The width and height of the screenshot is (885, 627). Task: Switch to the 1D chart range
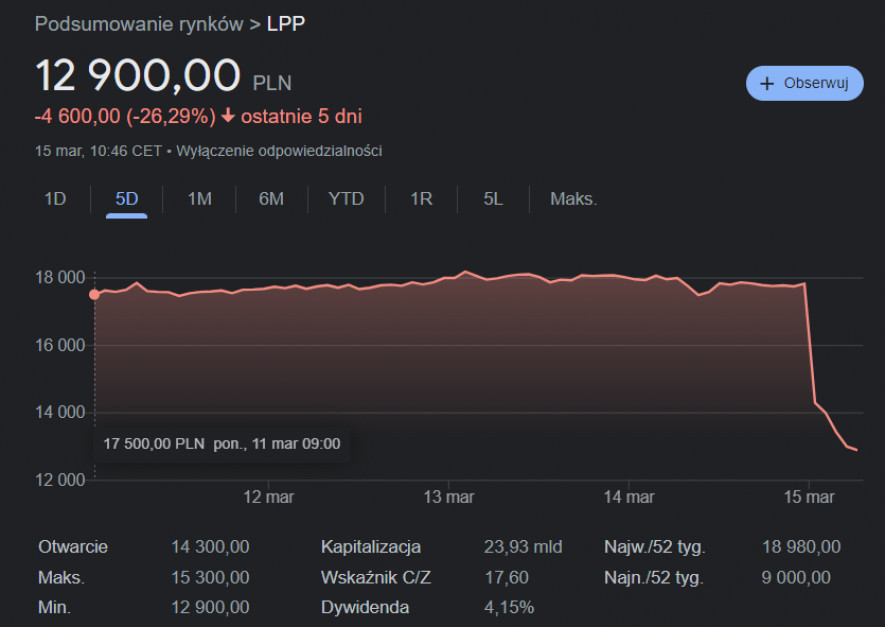pyautogui.click(x=55, y=199)
